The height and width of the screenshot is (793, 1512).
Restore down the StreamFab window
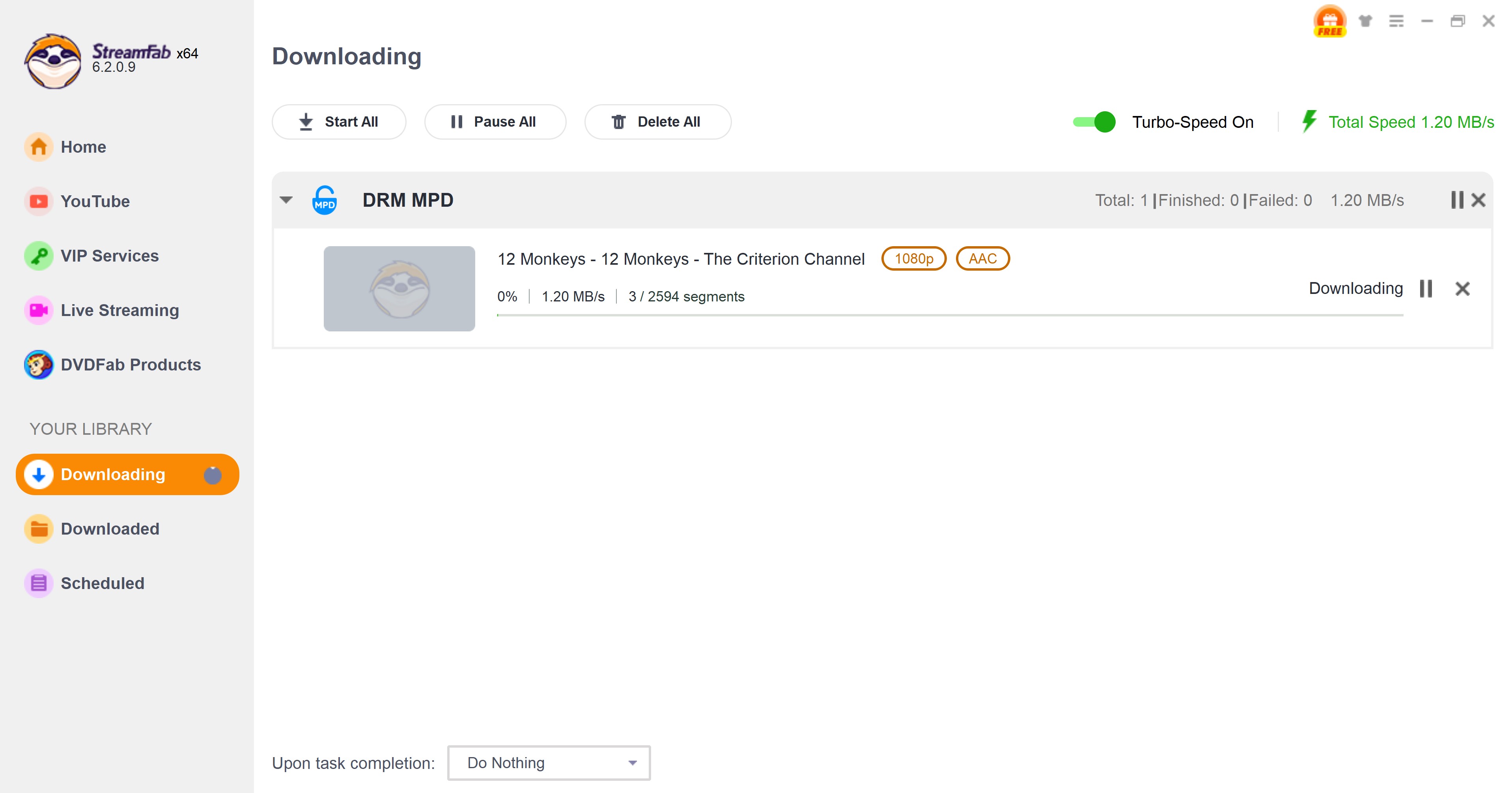click(1458, 21)
